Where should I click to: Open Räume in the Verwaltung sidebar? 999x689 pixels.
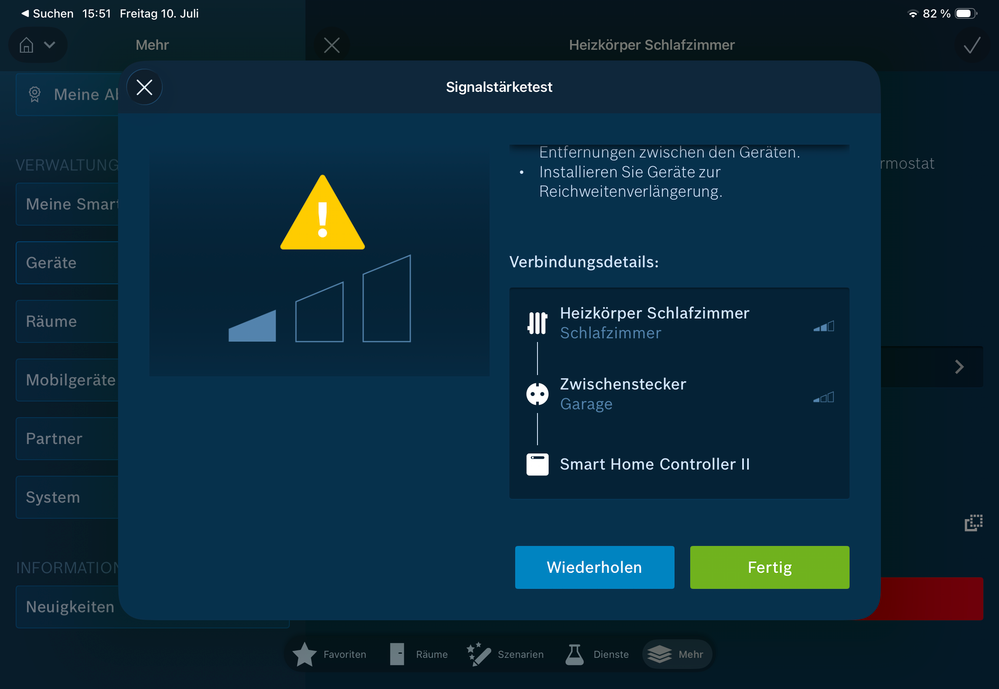[x=67, y=321]
